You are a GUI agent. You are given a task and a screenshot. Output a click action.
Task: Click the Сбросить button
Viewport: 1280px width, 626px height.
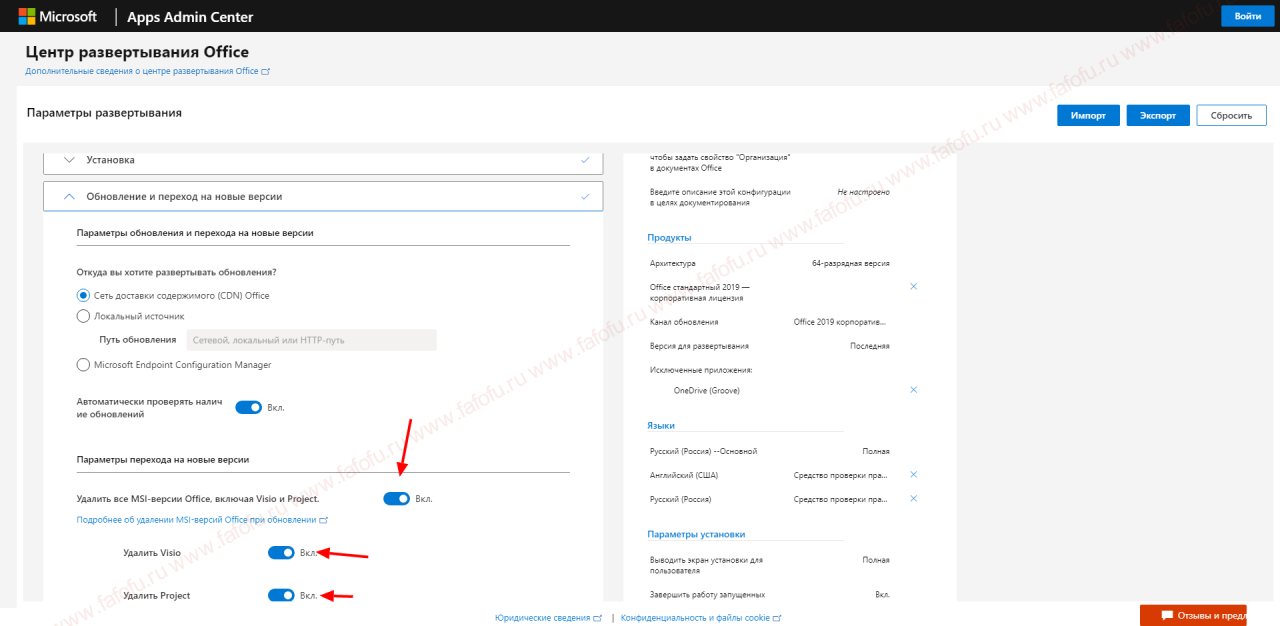[1231, 115]
